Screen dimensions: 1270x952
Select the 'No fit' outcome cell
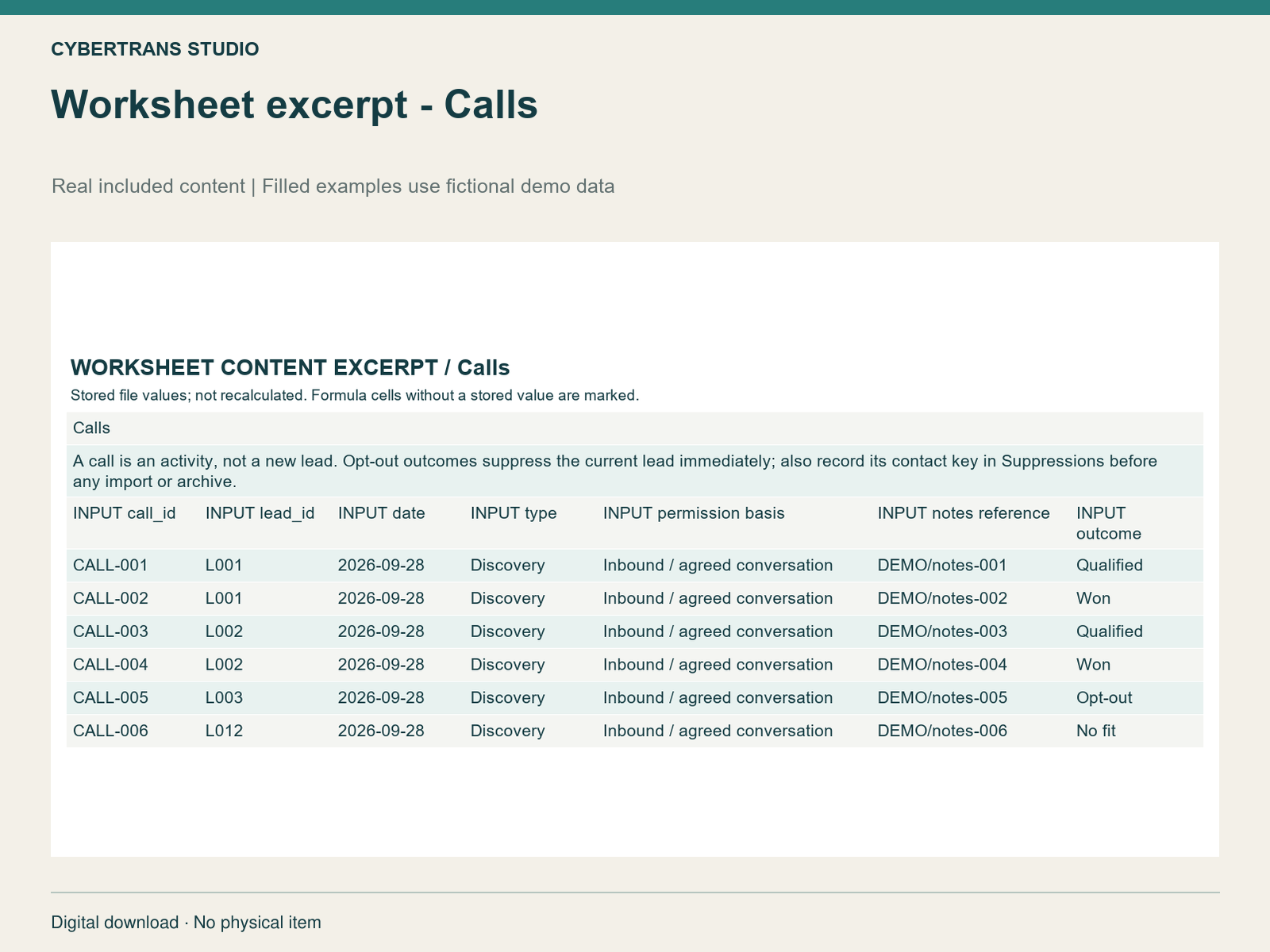1096,731
